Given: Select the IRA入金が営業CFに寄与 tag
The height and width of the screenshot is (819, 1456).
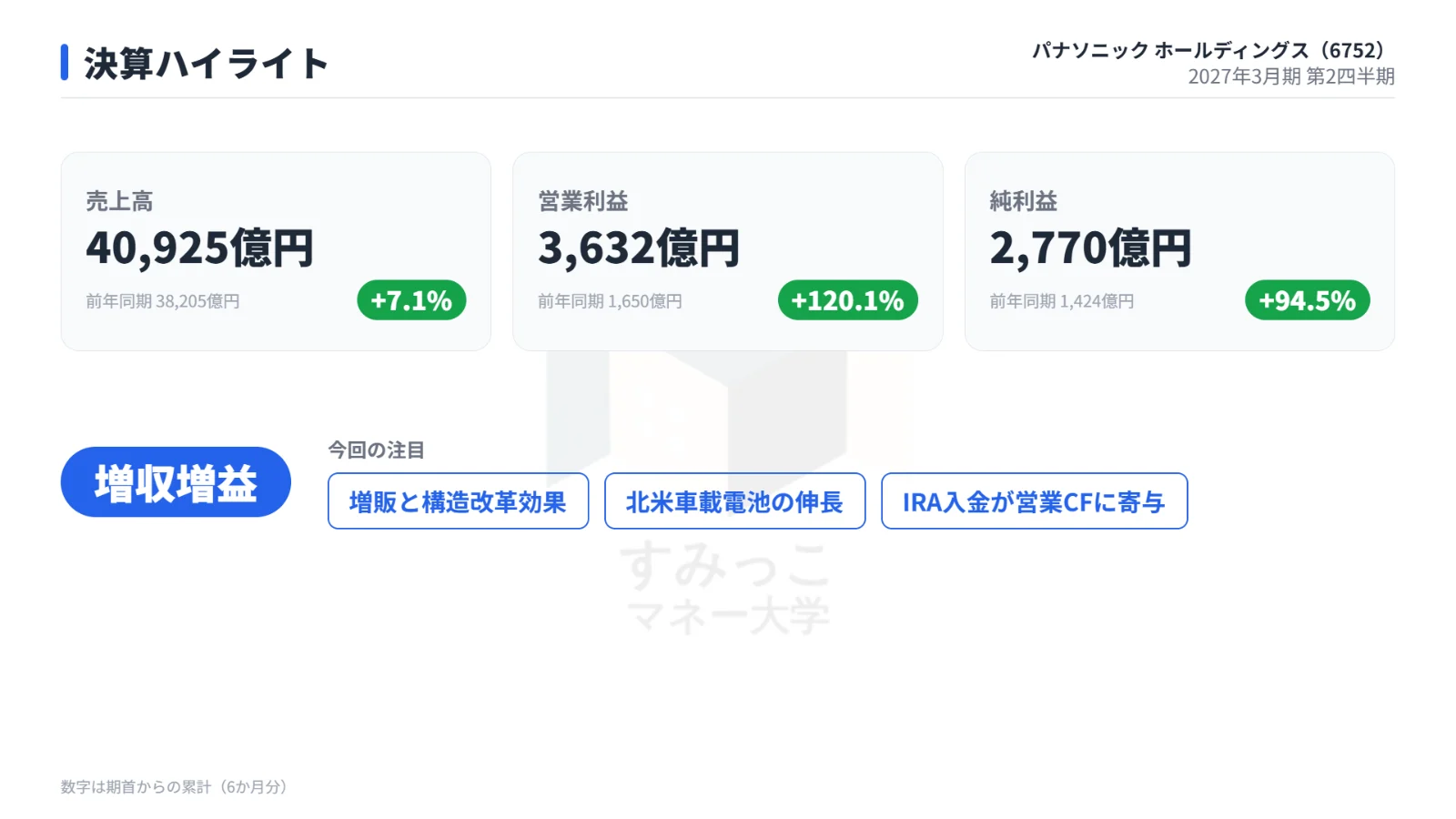Looking at the screenshot, I should click(x=1034, y=501).
